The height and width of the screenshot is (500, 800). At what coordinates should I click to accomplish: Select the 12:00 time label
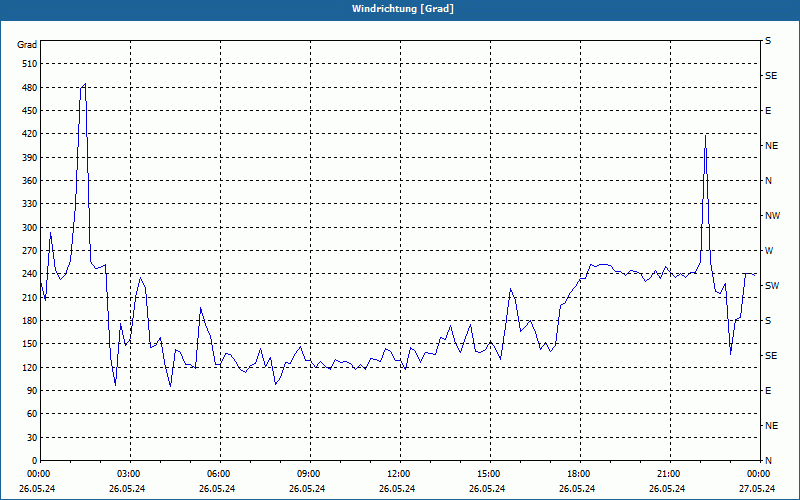[398, 474]
